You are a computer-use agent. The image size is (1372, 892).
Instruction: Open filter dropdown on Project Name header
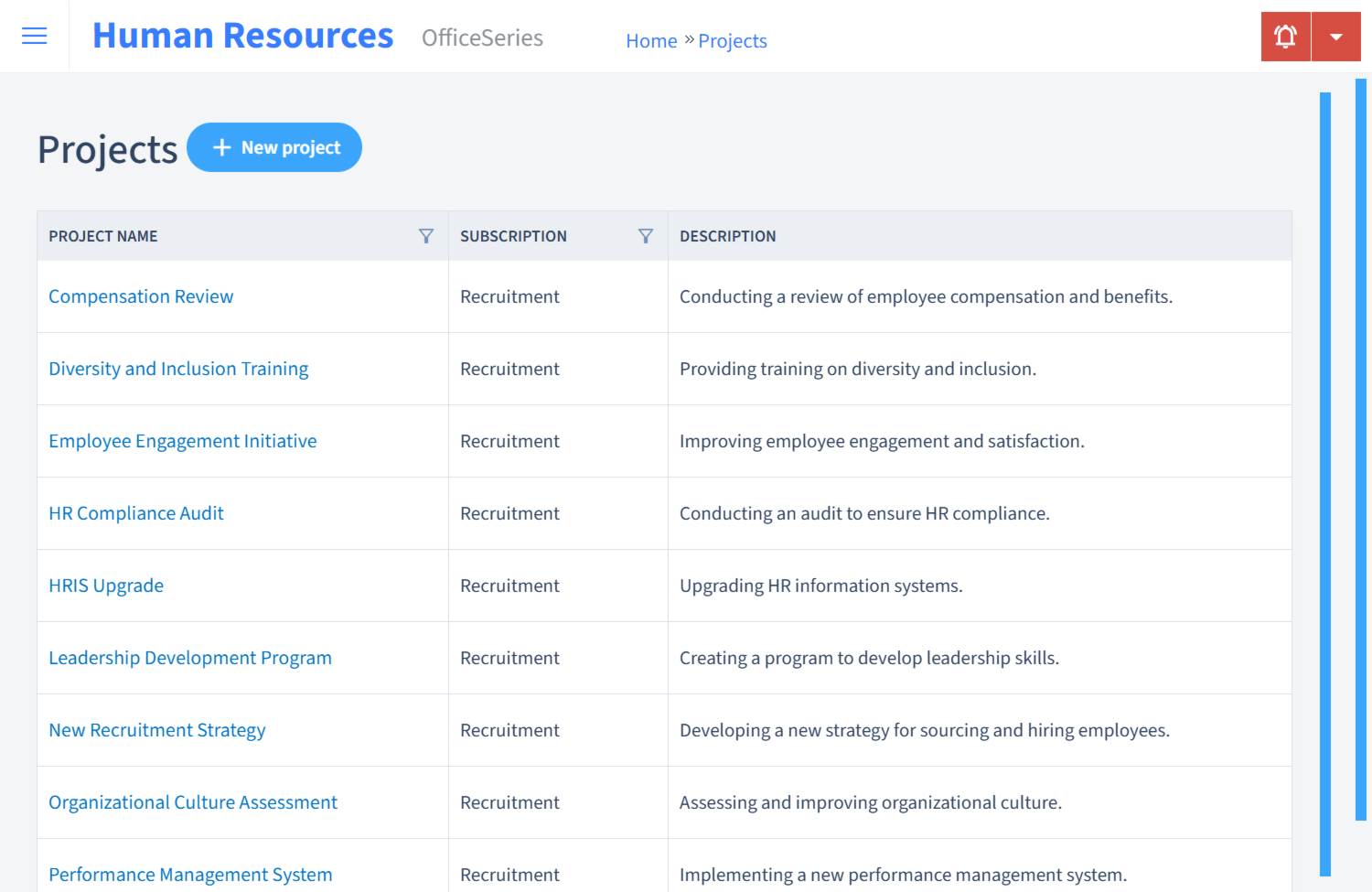click(x=426, y=235)
